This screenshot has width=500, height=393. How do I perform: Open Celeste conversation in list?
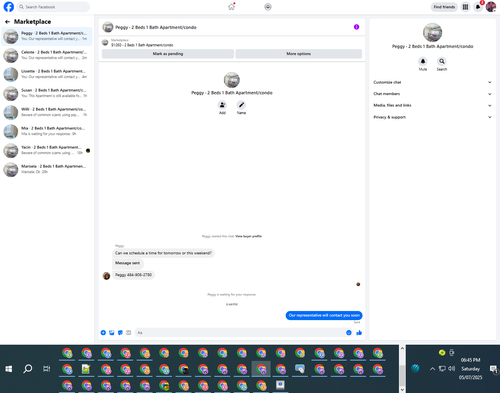pyautogui.click(x=47, y=55)
